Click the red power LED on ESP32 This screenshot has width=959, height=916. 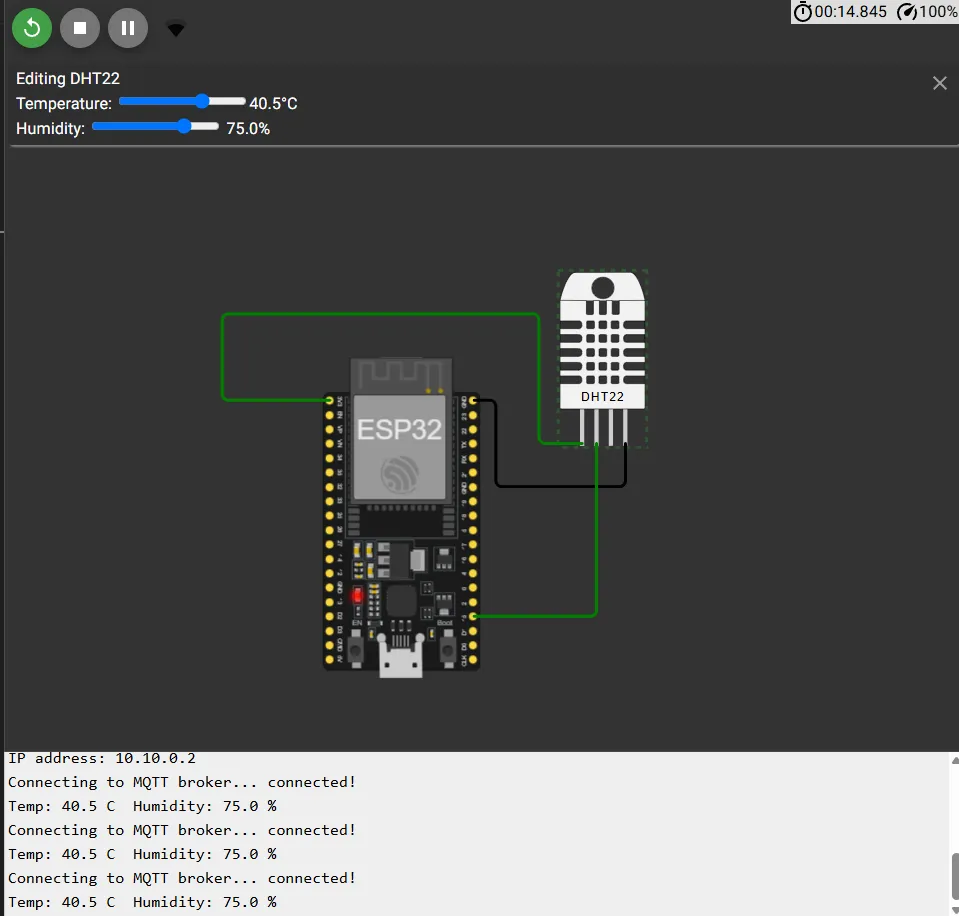[358, 595]
